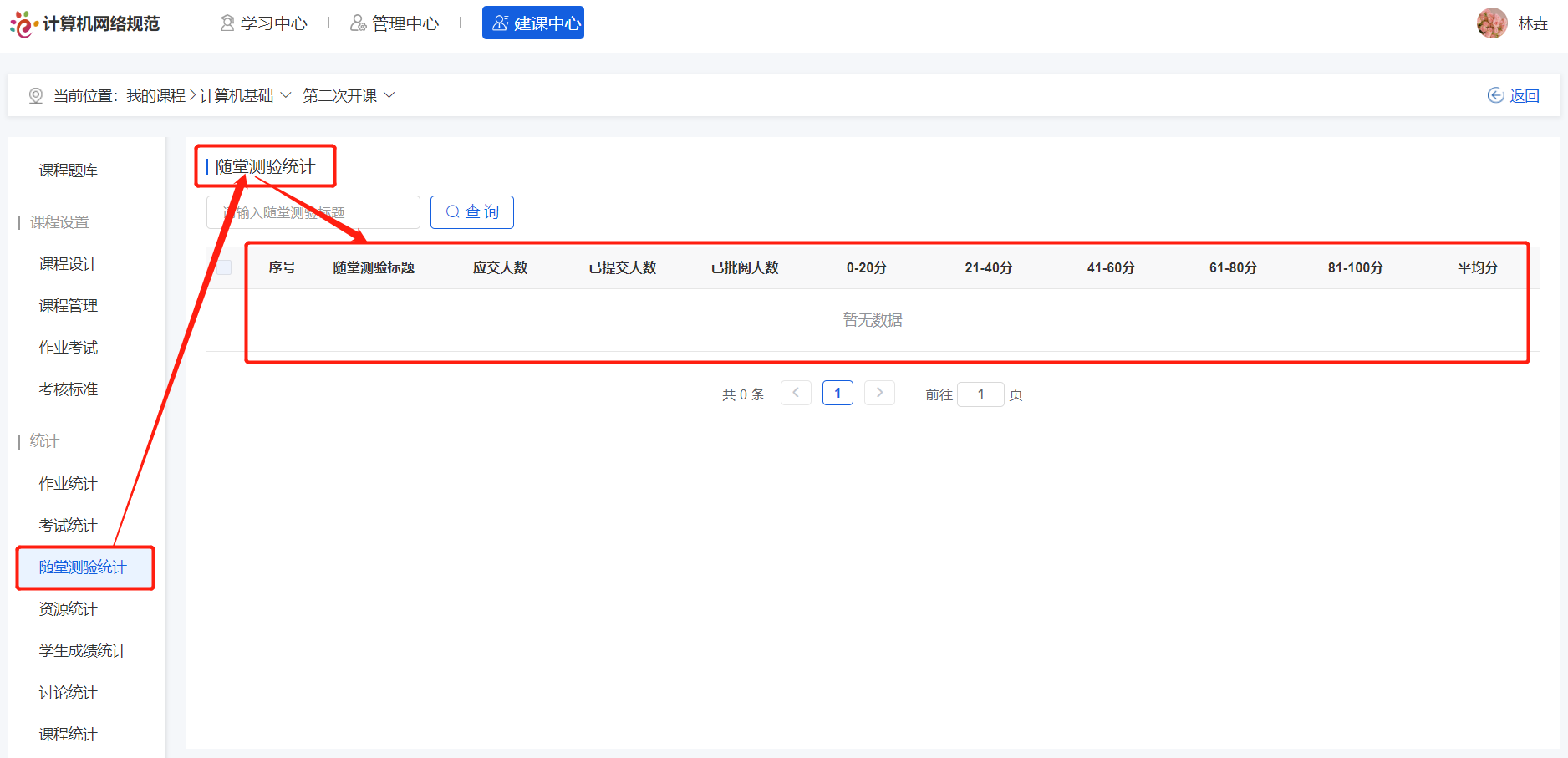Expand the 第二次开课 session dropdown

[x=349, y=96]
